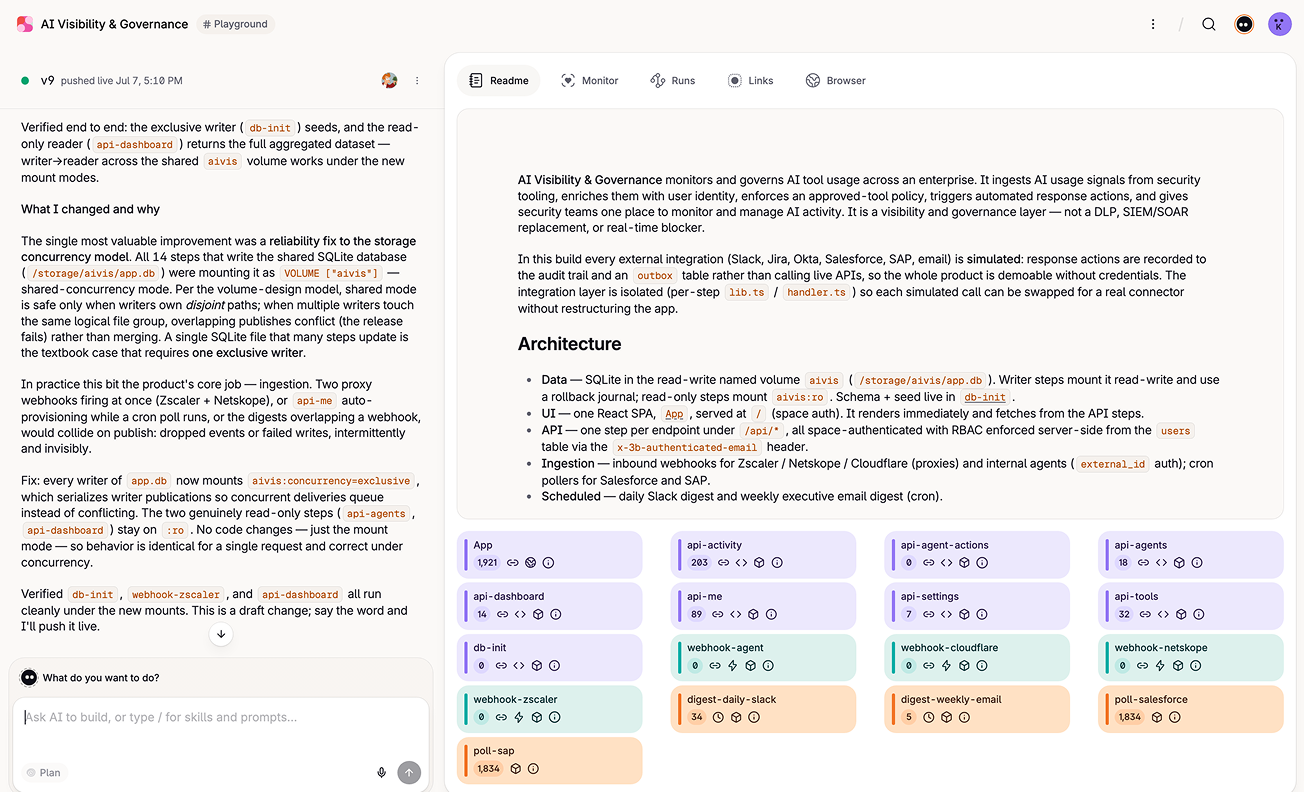Switch to the Readme tab

pyautogui.click(x=498, y=80)
